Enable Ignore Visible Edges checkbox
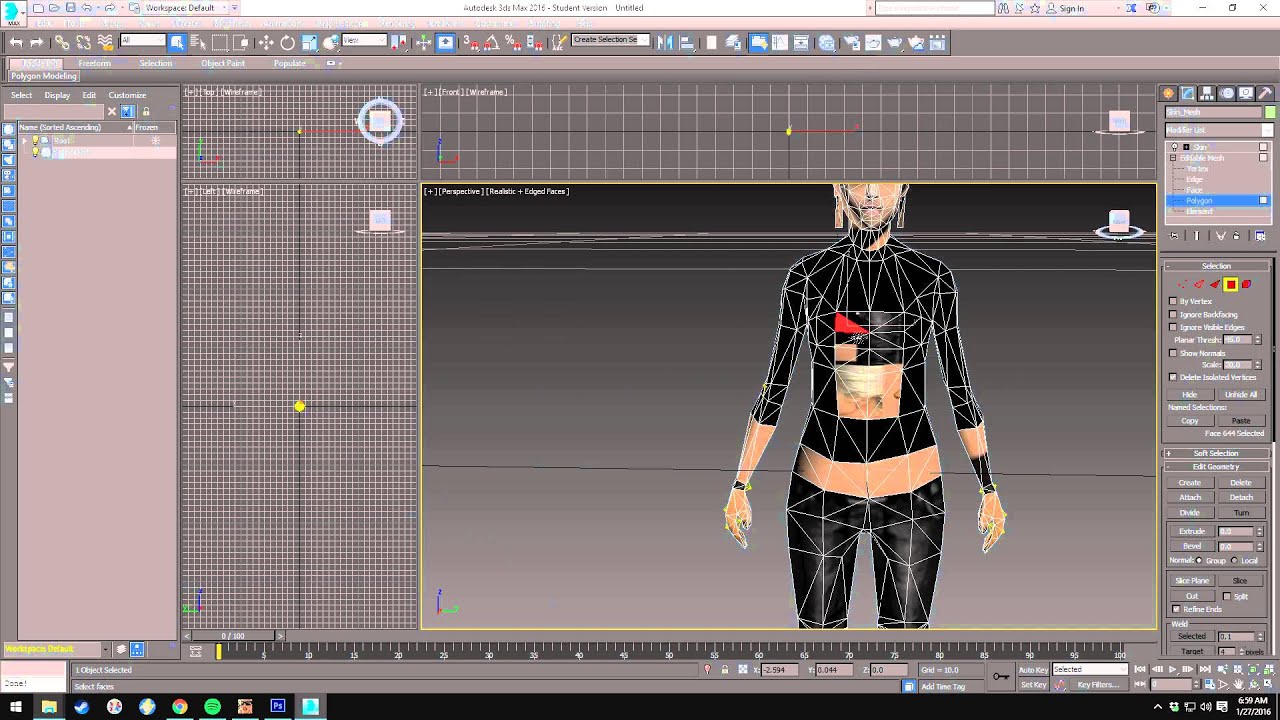The height and width of the screenshot is (720, 1280). (x=1173, y=327)
